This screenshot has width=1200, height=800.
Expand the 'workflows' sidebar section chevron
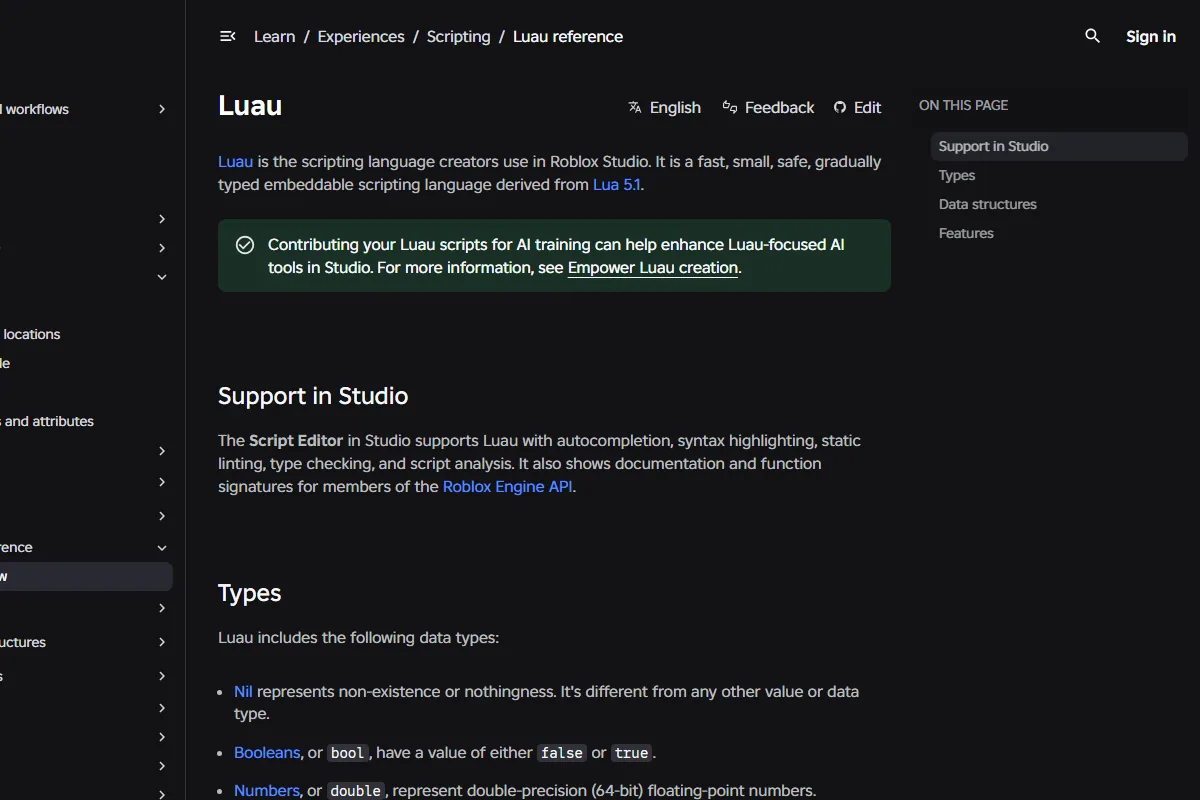(162, 109)
